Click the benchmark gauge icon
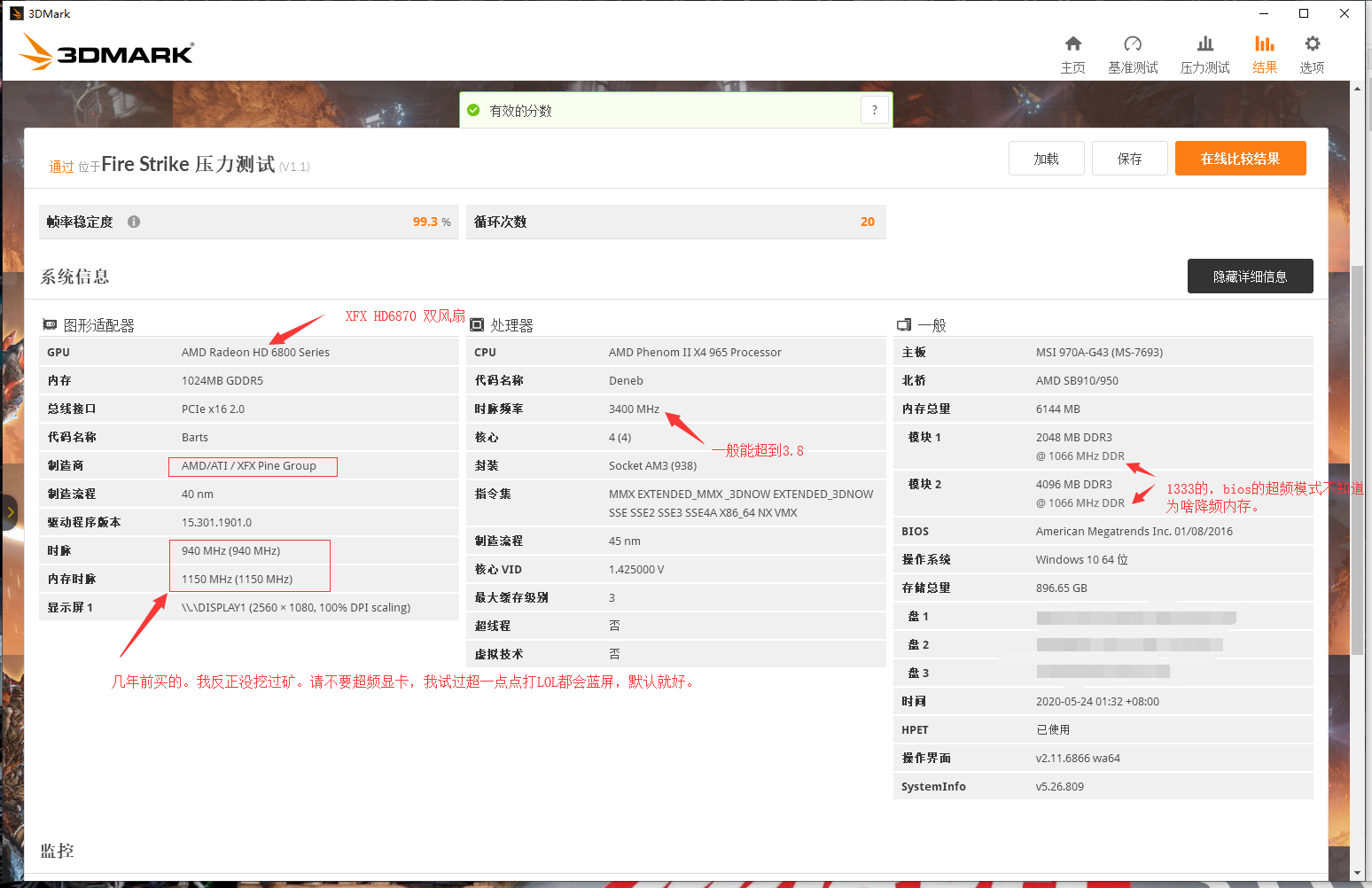Viewport: 1372px width, 888px height. point(1133,43)
